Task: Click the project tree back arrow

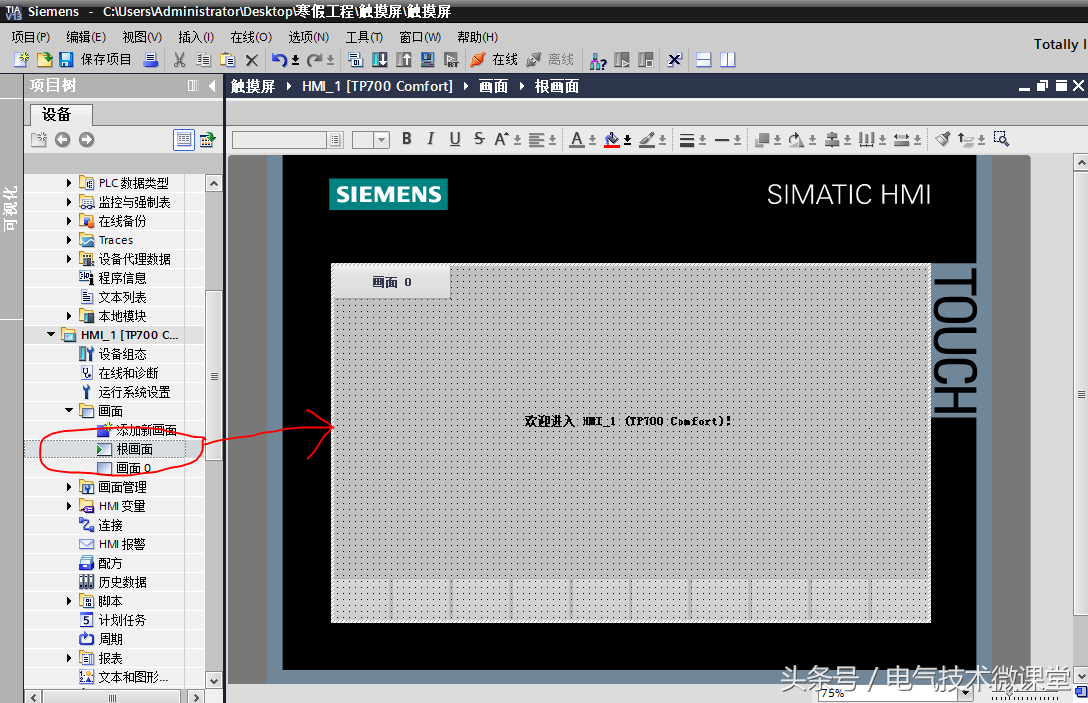Action: click(x=62, y=139)
